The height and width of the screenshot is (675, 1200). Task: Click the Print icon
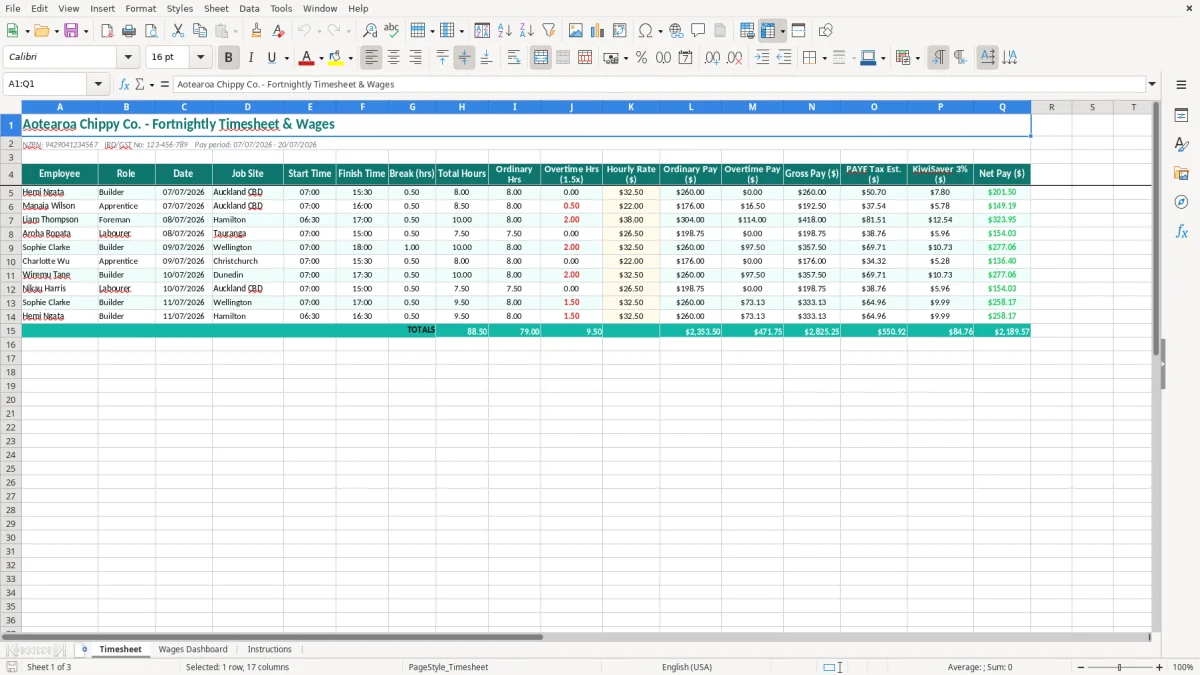coord(129,31)
